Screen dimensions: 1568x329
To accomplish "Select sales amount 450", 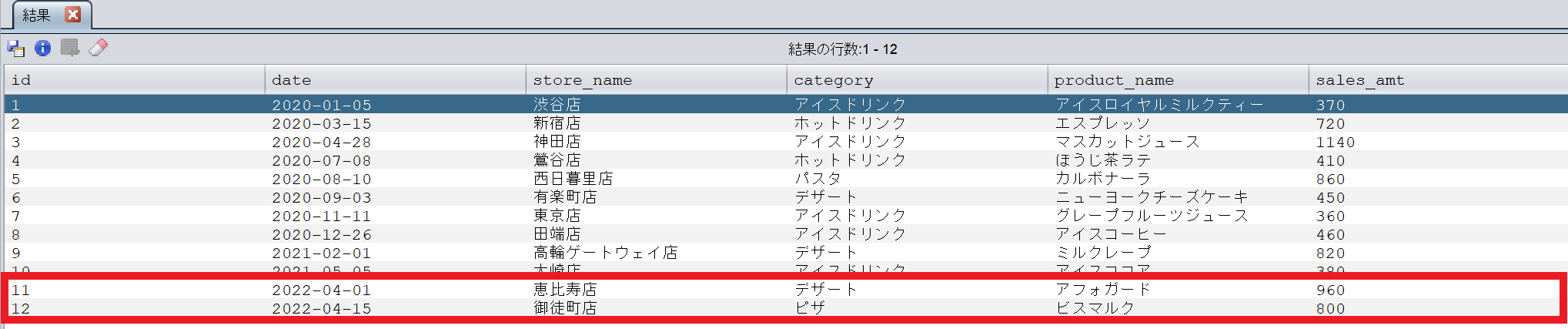I will 1331,197.
